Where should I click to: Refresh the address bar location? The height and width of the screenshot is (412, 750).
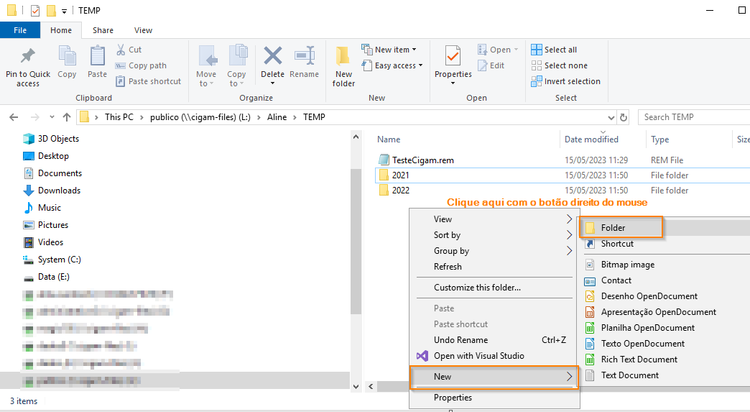coord(623,117)
